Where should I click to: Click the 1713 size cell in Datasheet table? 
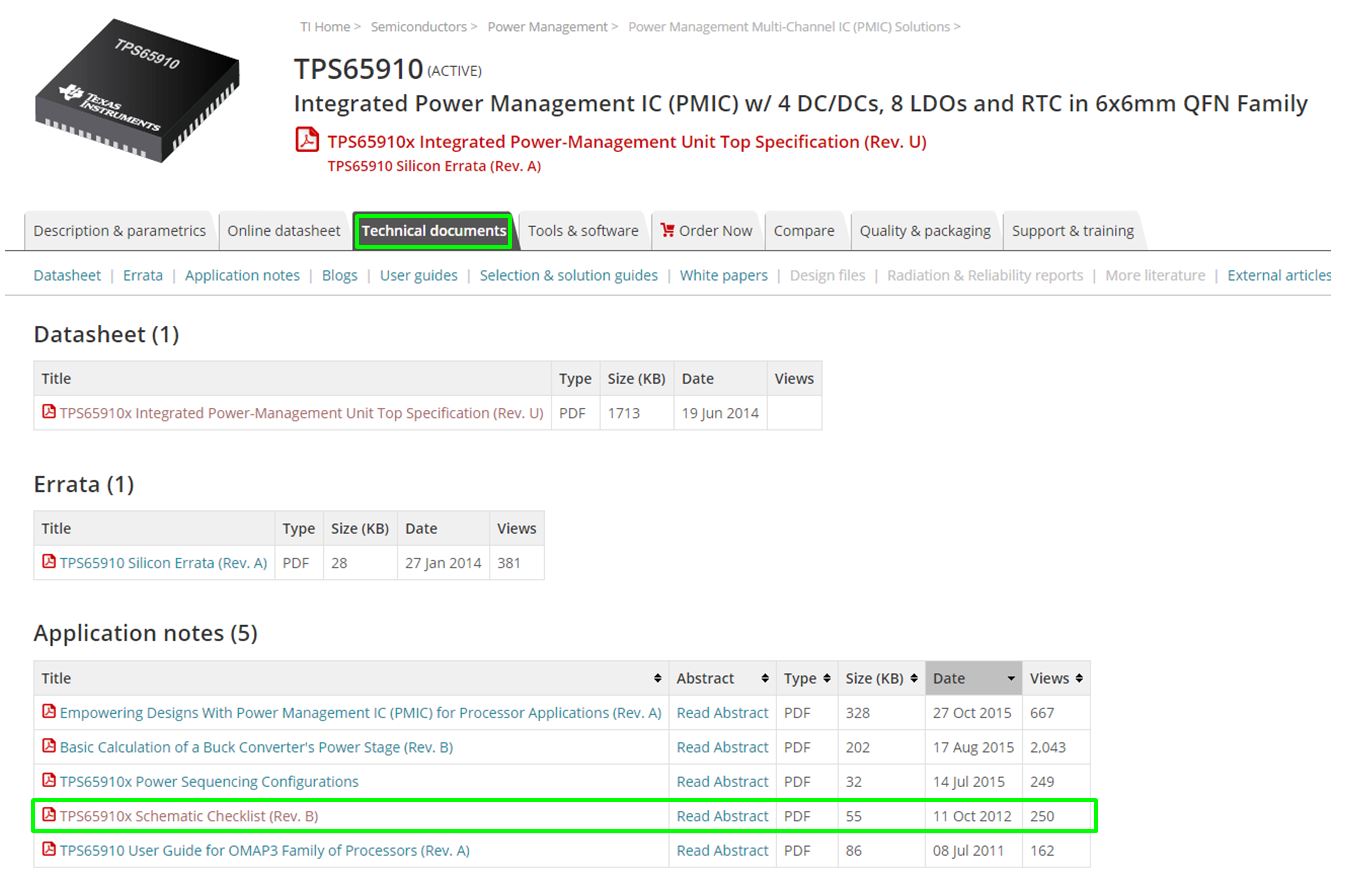pos(636,412)
